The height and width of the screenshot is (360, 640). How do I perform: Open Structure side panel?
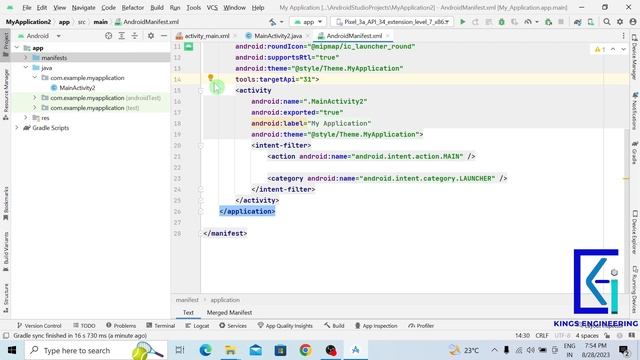point(6,298)
